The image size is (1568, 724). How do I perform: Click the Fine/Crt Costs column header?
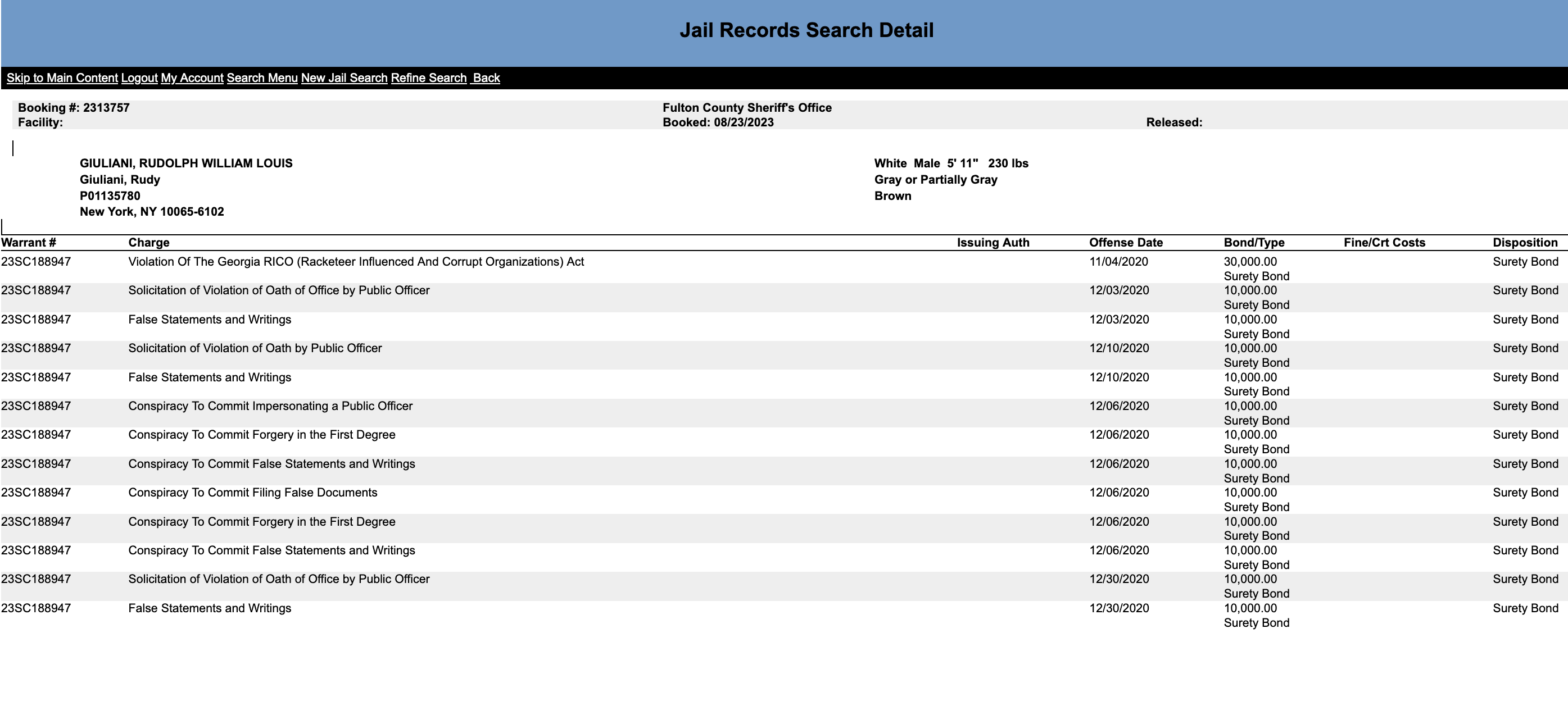point(1385,243)
